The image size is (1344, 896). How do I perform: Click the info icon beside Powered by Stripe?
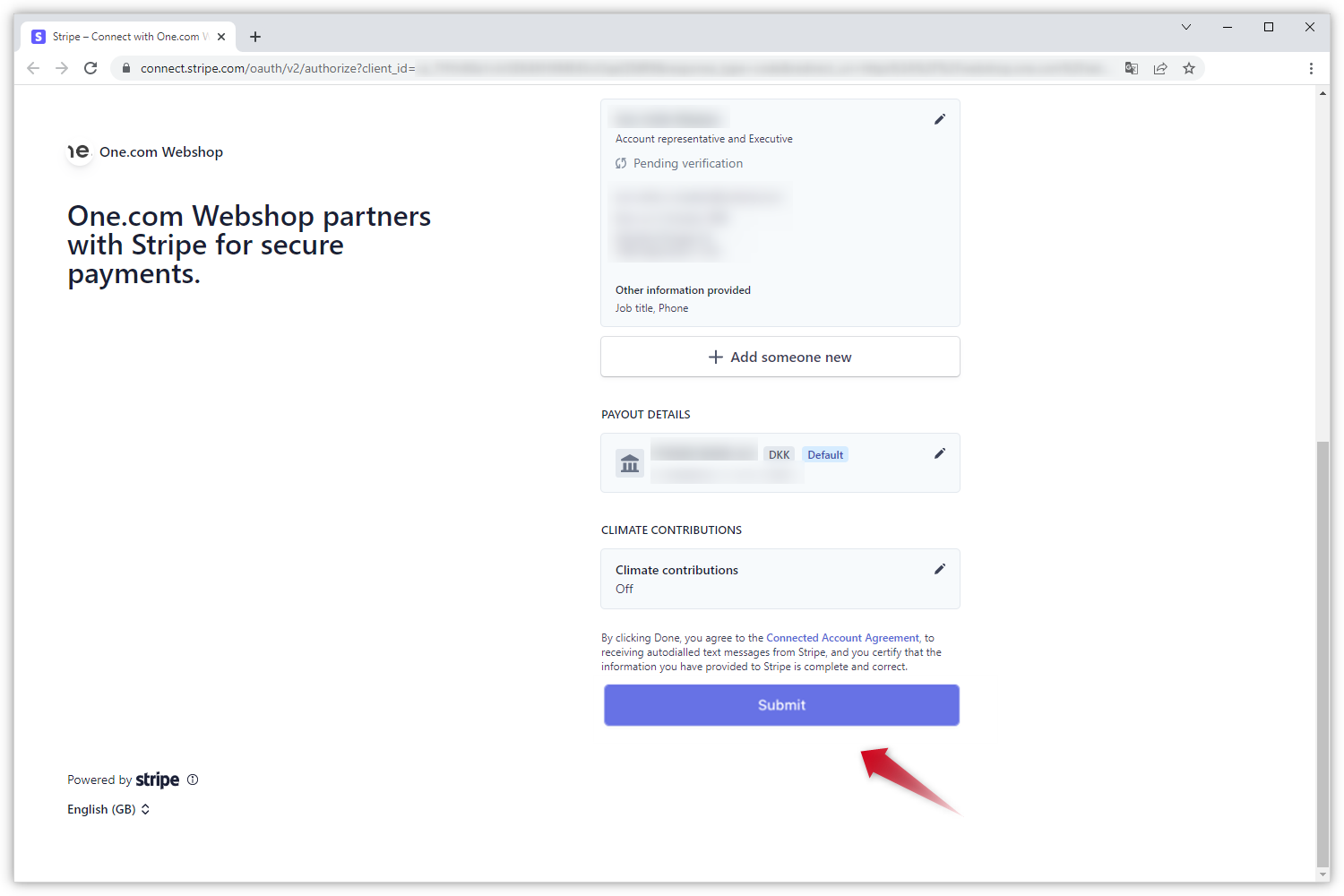tap(193, 780)
